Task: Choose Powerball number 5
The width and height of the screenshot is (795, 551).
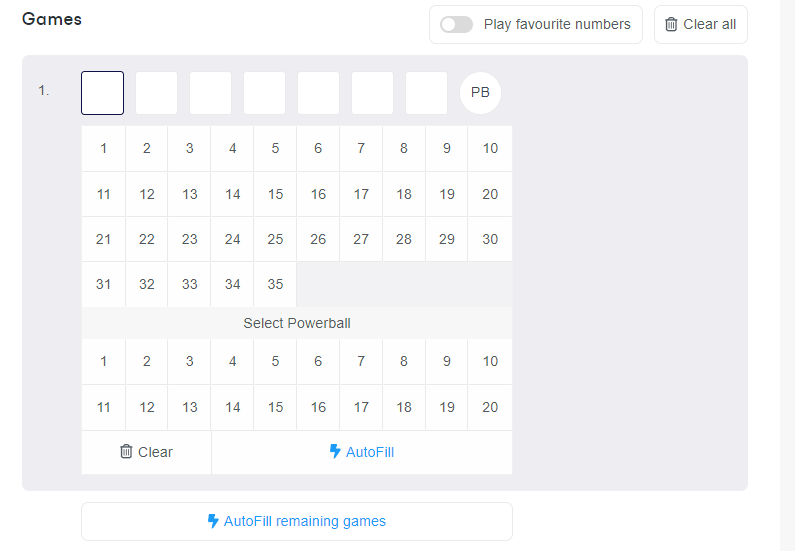Action: click(x=275, y=361)
